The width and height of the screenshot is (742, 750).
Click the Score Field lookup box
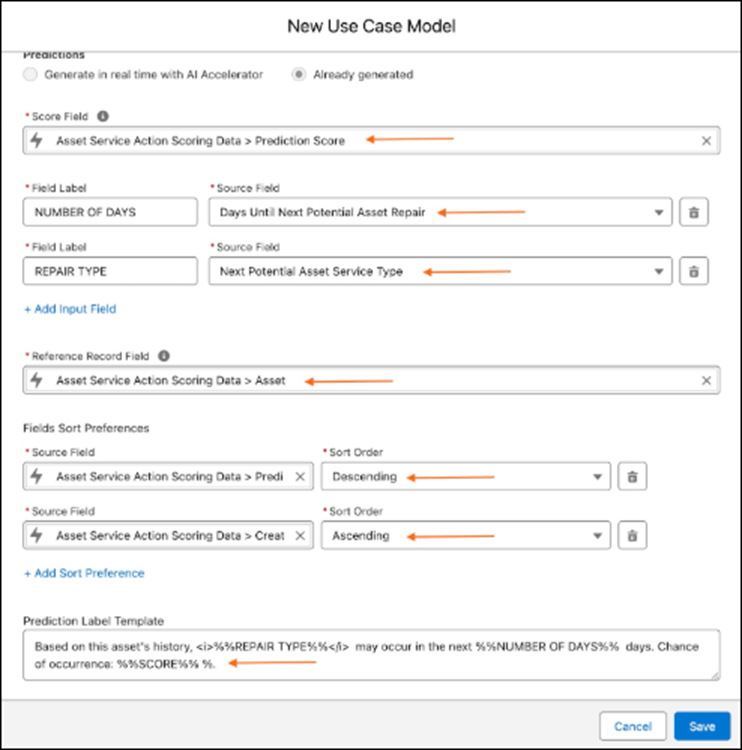[371, 141]
